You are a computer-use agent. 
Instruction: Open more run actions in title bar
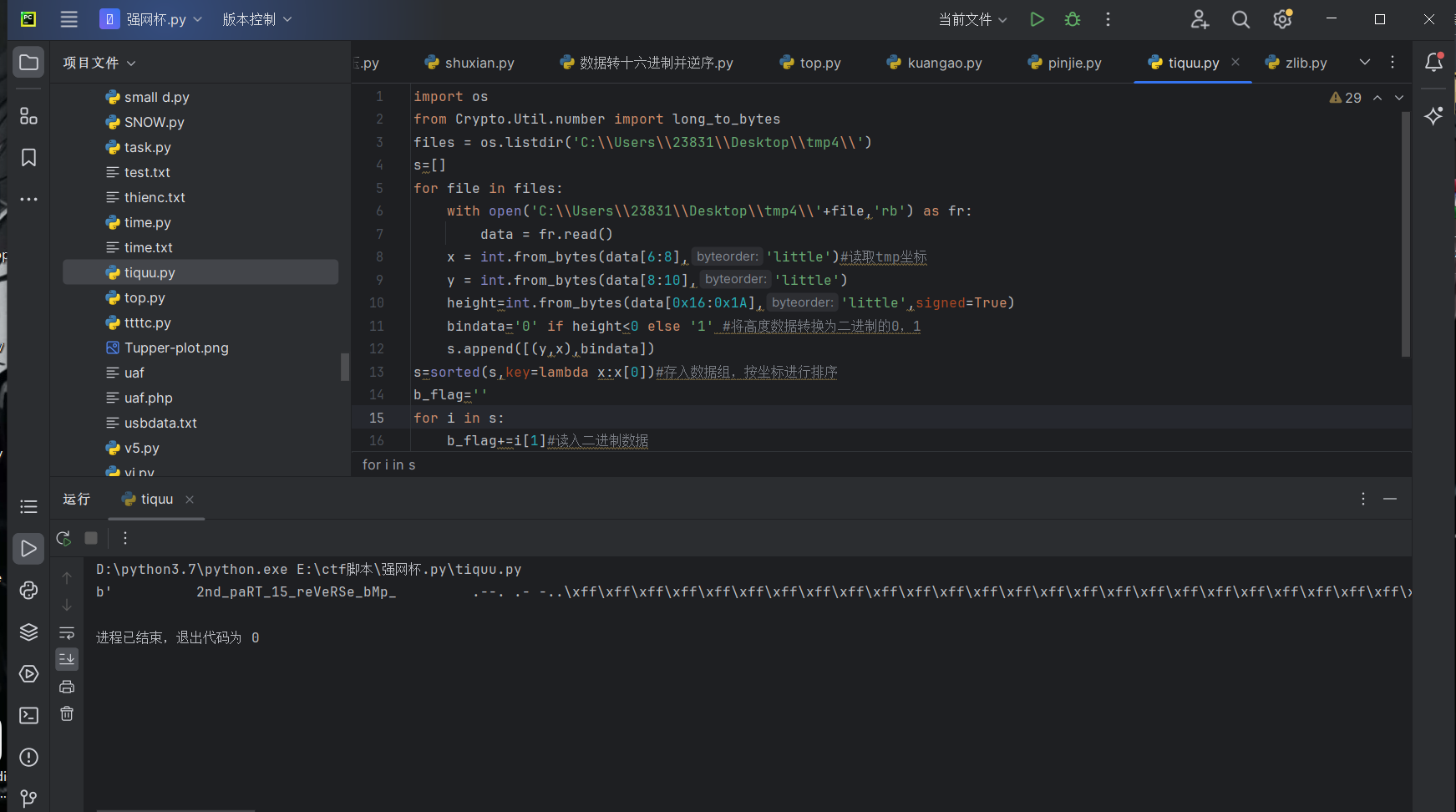pyautogui.click(x=1108, y=19)
